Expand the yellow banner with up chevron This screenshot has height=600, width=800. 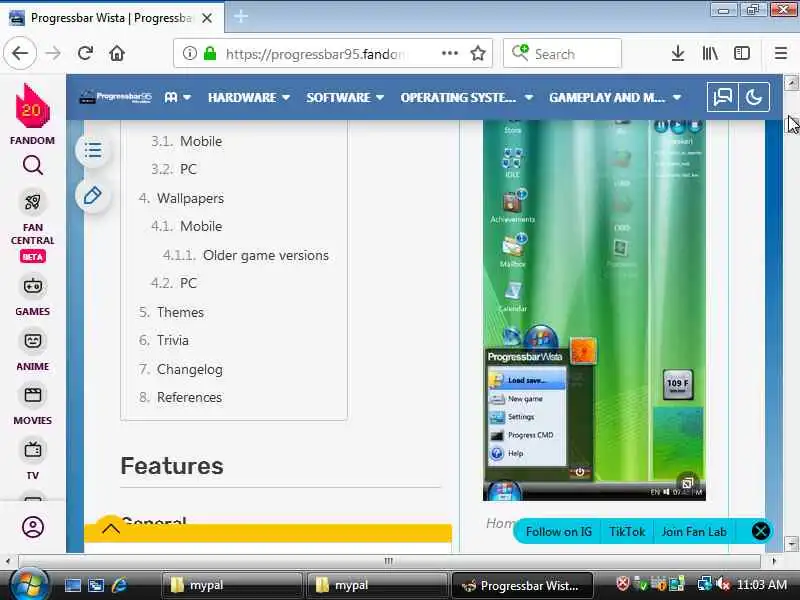tap(110, 529)
